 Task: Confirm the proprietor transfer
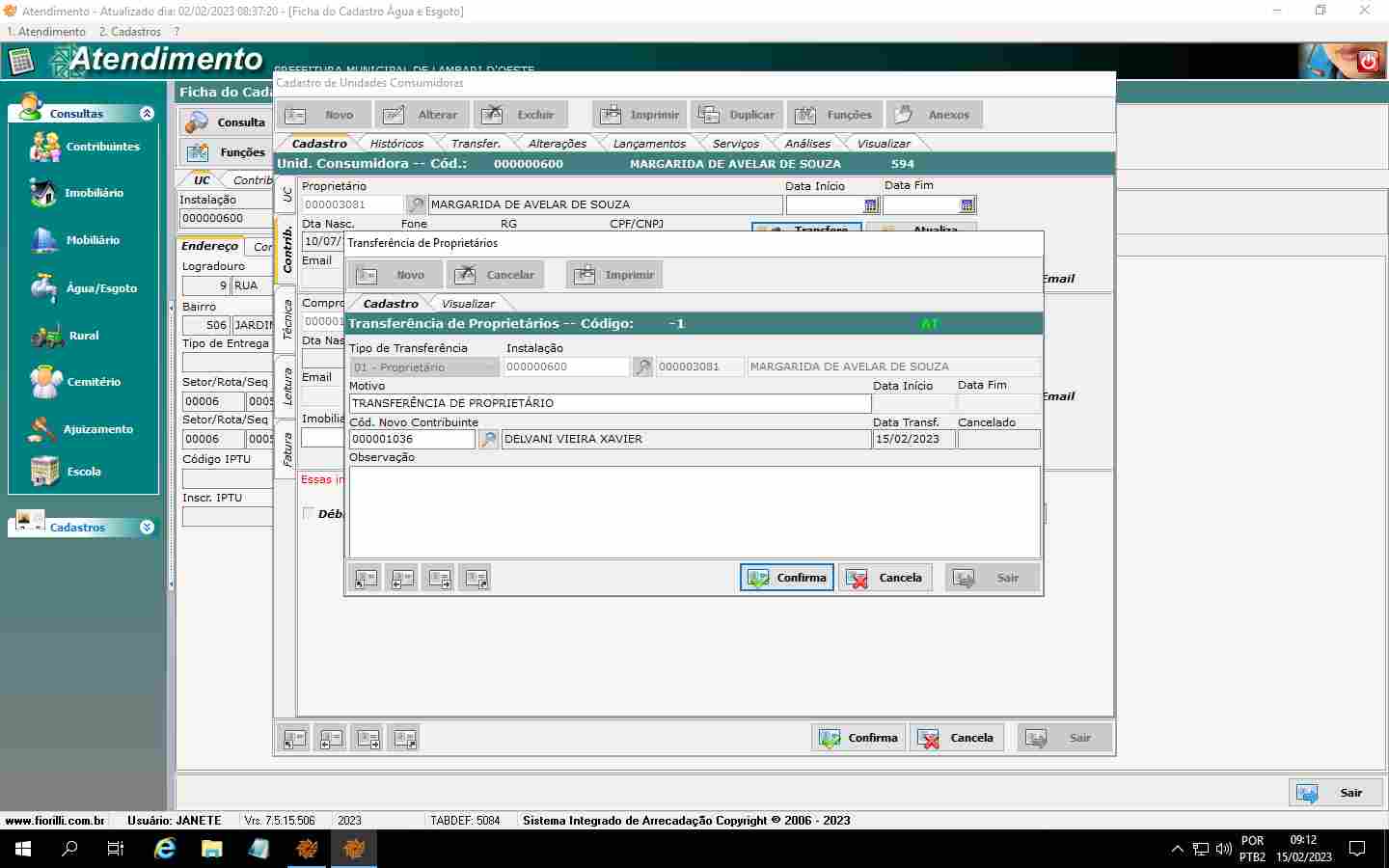(x=787, y=578)
